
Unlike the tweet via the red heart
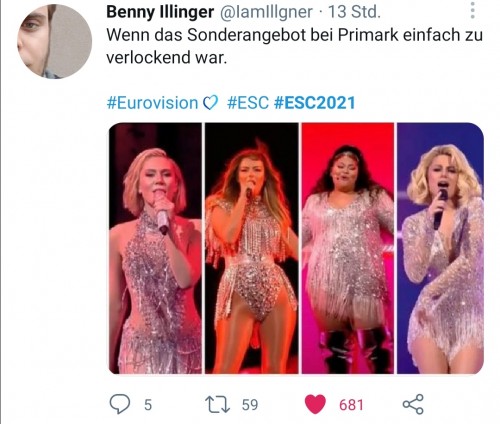point(315,404)
